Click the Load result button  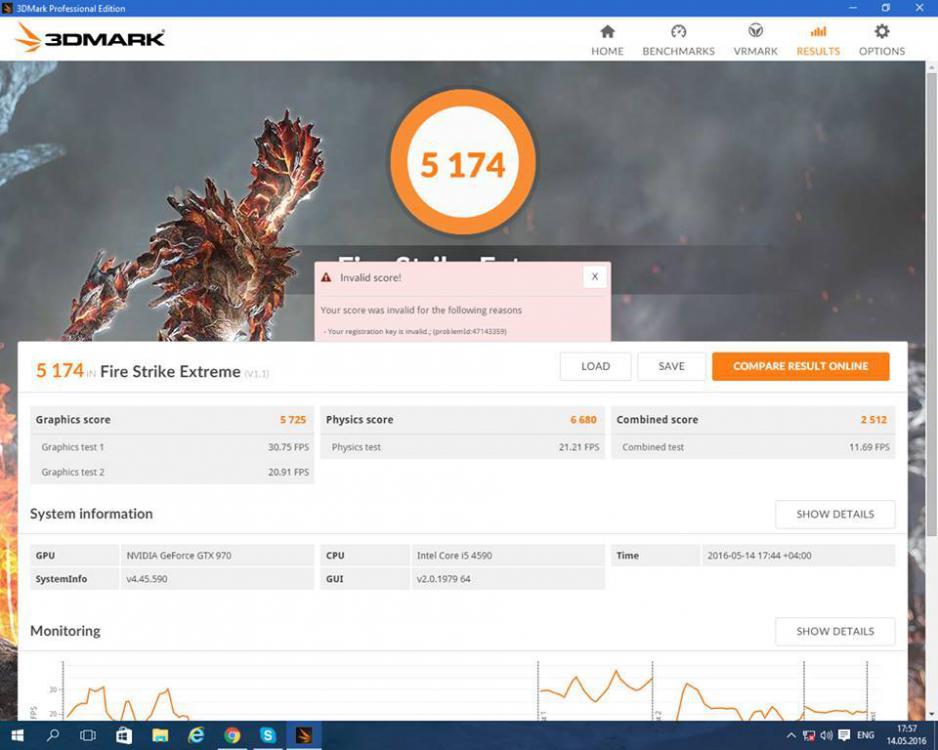(595, 366)
